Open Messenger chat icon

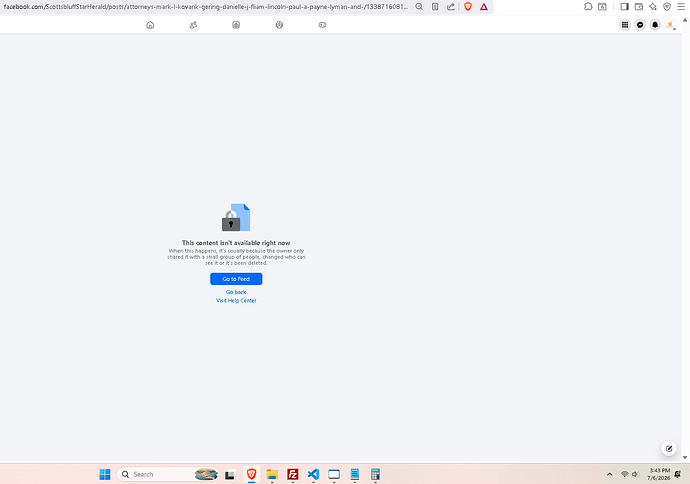[640, 25]
